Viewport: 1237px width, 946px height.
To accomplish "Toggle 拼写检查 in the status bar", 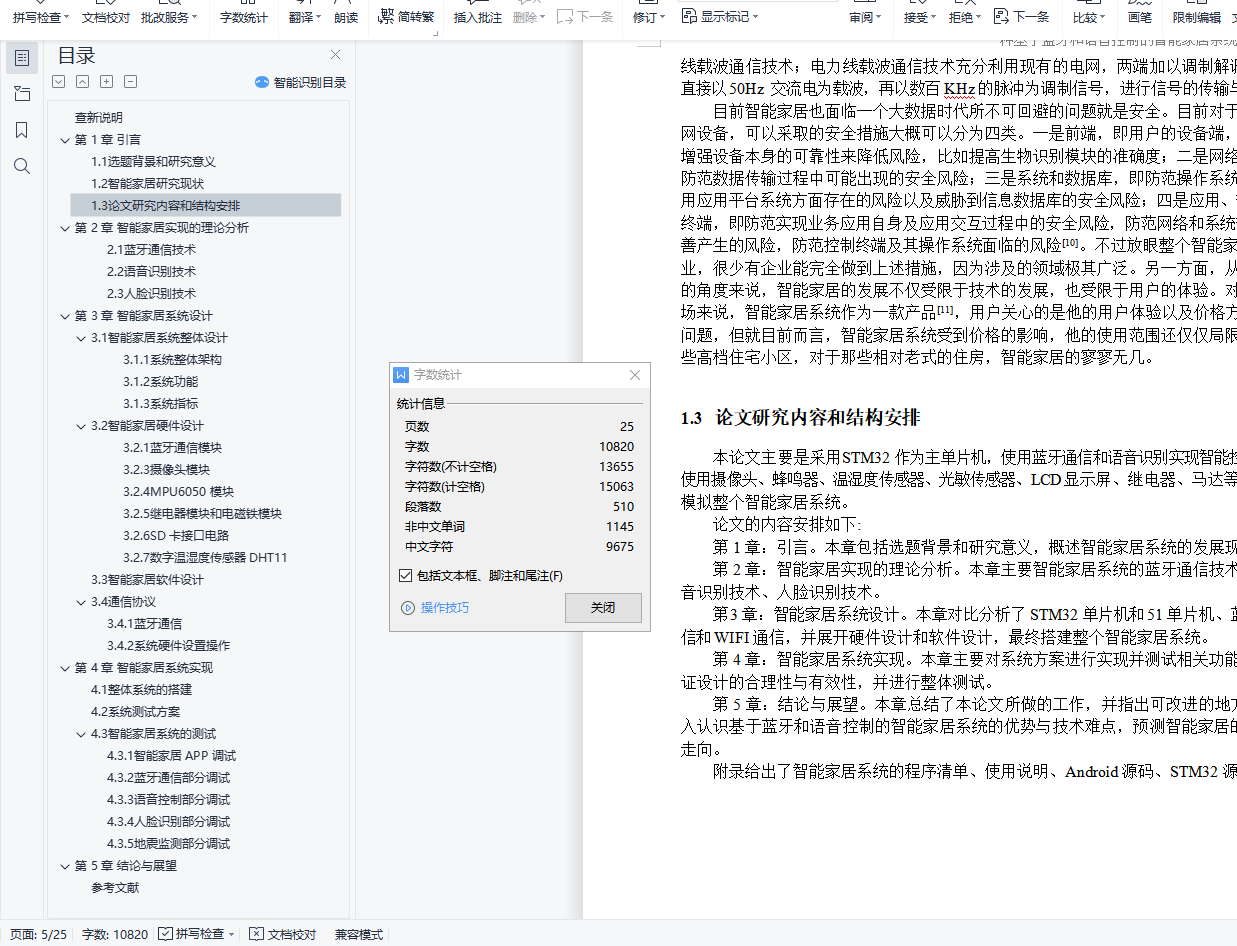I will coord(197,935).
